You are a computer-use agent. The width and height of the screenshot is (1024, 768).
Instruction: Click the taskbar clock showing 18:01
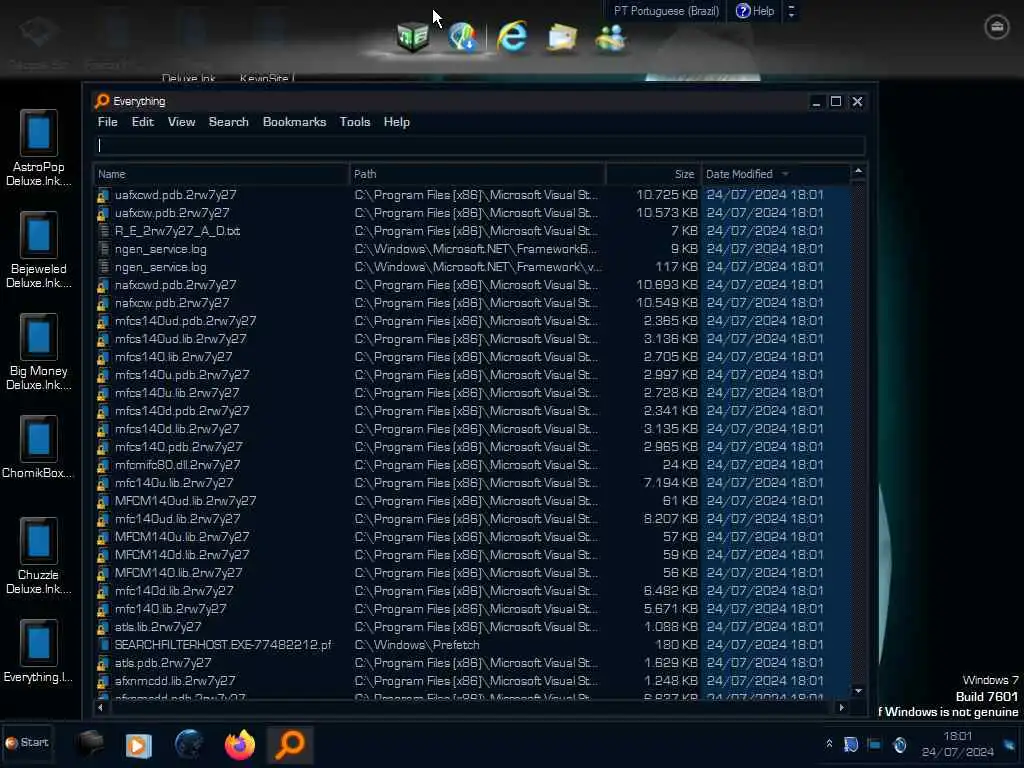pos(957,744)
